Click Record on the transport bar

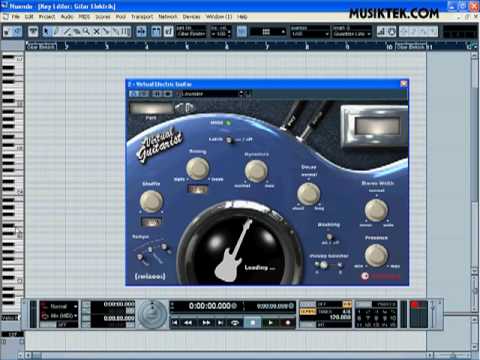click(x=287, y=322)
